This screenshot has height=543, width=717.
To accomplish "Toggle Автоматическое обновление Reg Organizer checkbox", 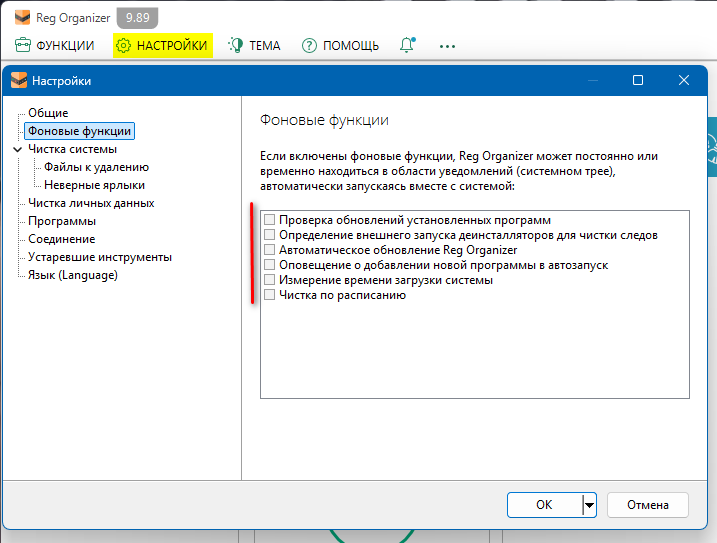I will tap(269, 250).
